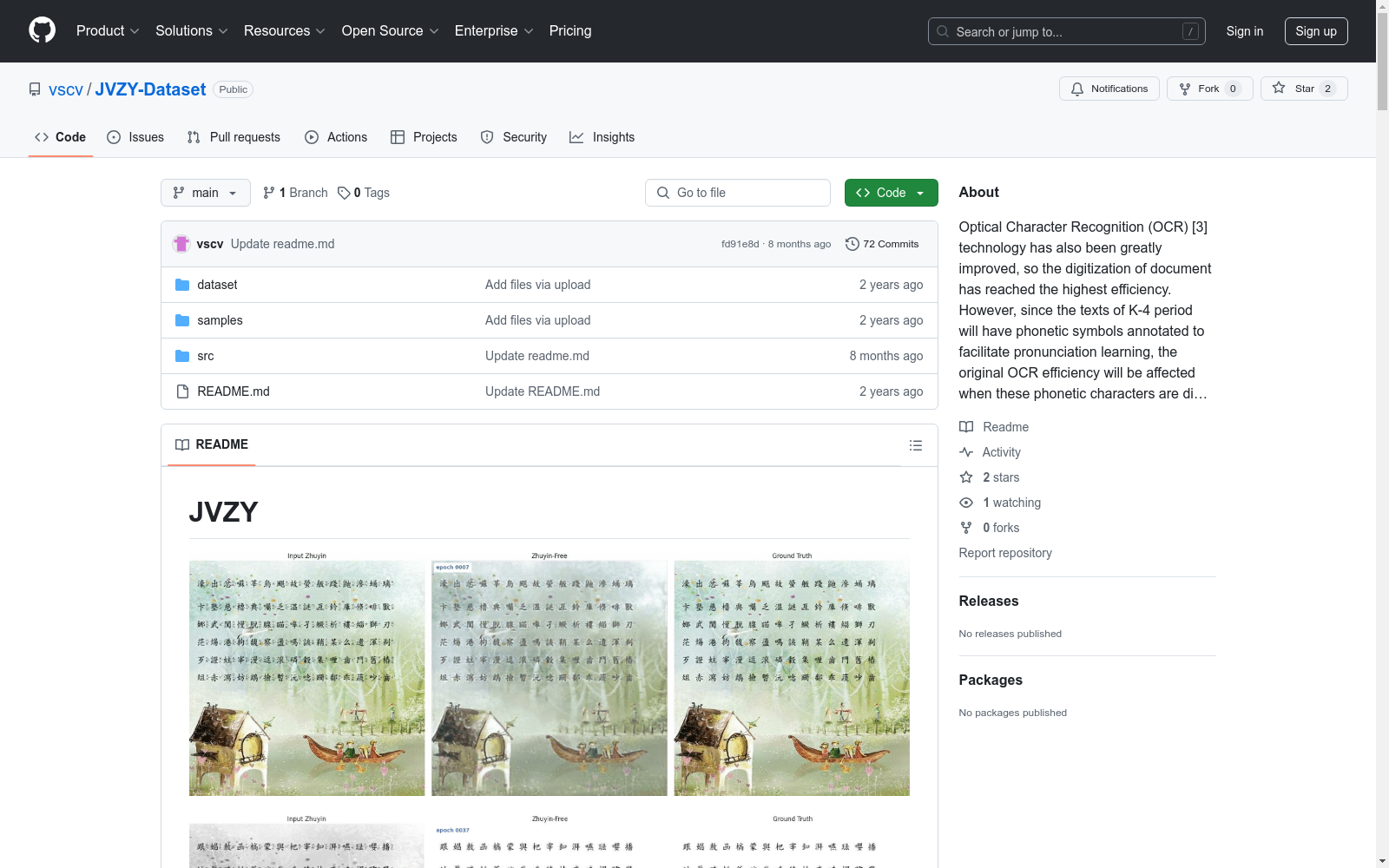Open the repository icon beside vscv
The image size is (1389, 868).
pos(35,89)
